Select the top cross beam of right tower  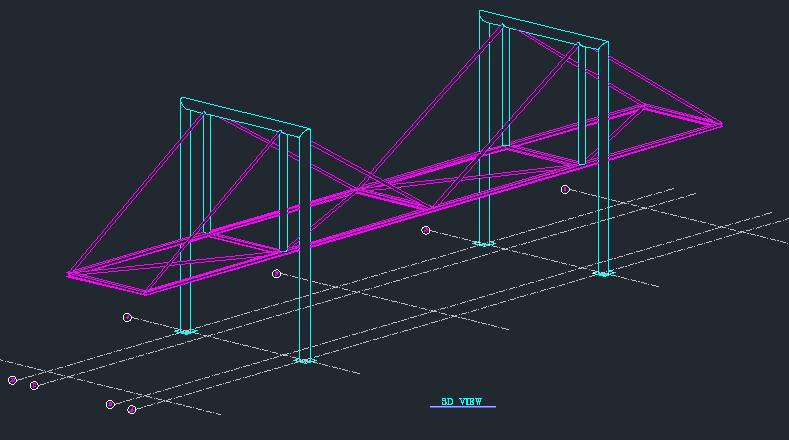(543, 29)
